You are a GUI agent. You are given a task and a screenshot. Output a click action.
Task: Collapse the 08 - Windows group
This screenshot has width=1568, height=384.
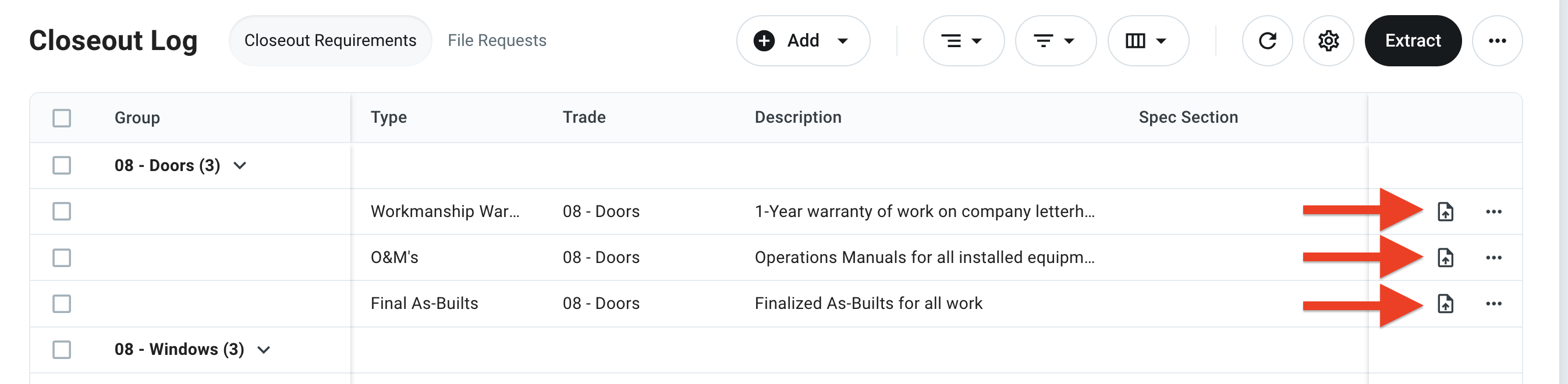click(x=264, y=350)
